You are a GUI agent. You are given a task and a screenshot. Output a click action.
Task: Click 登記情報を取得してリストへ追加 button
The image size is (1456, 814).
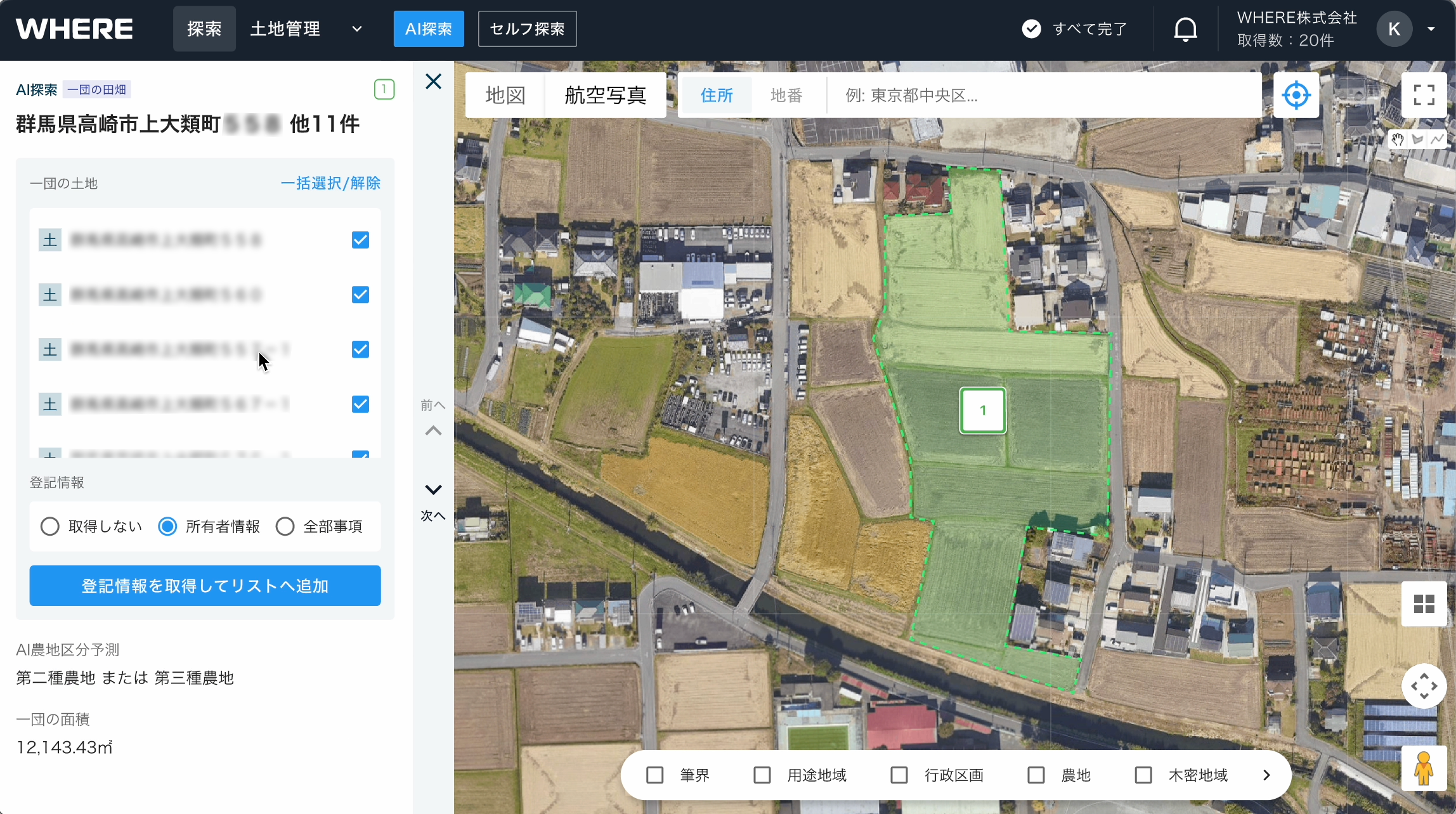pyautogui.click(x=205, y=586)
